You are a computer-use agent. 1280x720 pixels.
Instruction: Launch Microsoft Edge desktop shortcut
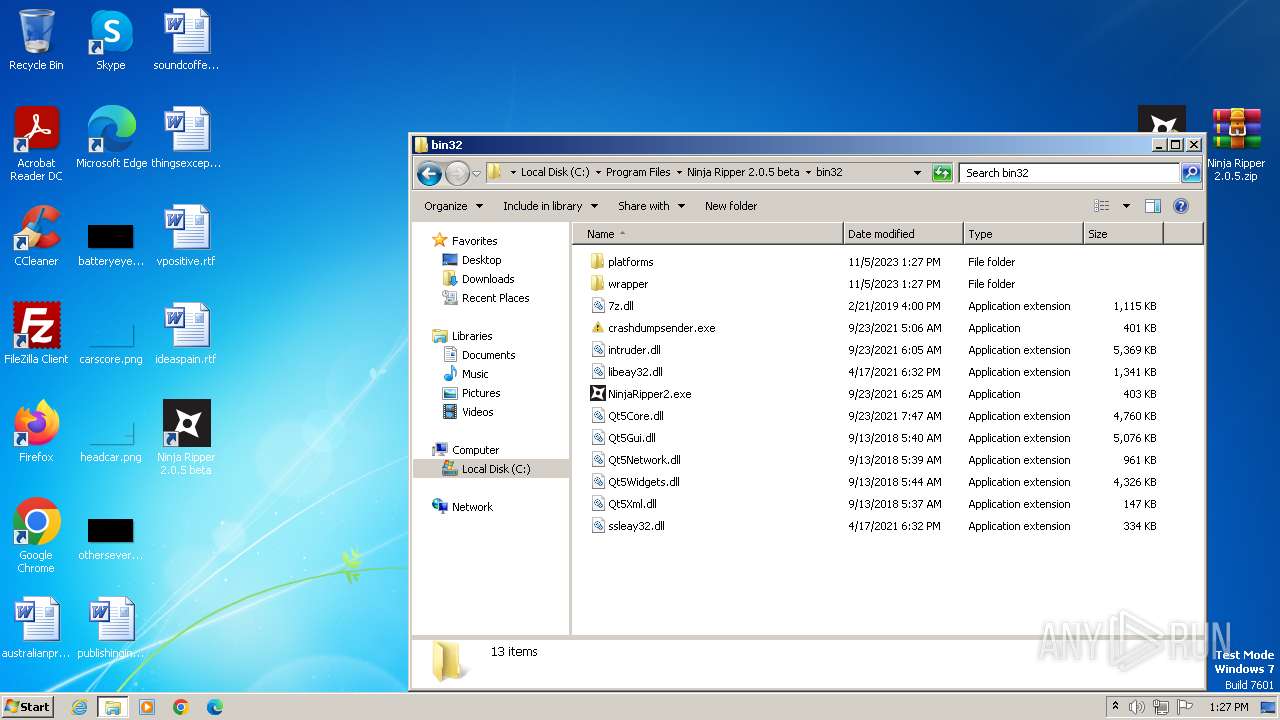111,138
